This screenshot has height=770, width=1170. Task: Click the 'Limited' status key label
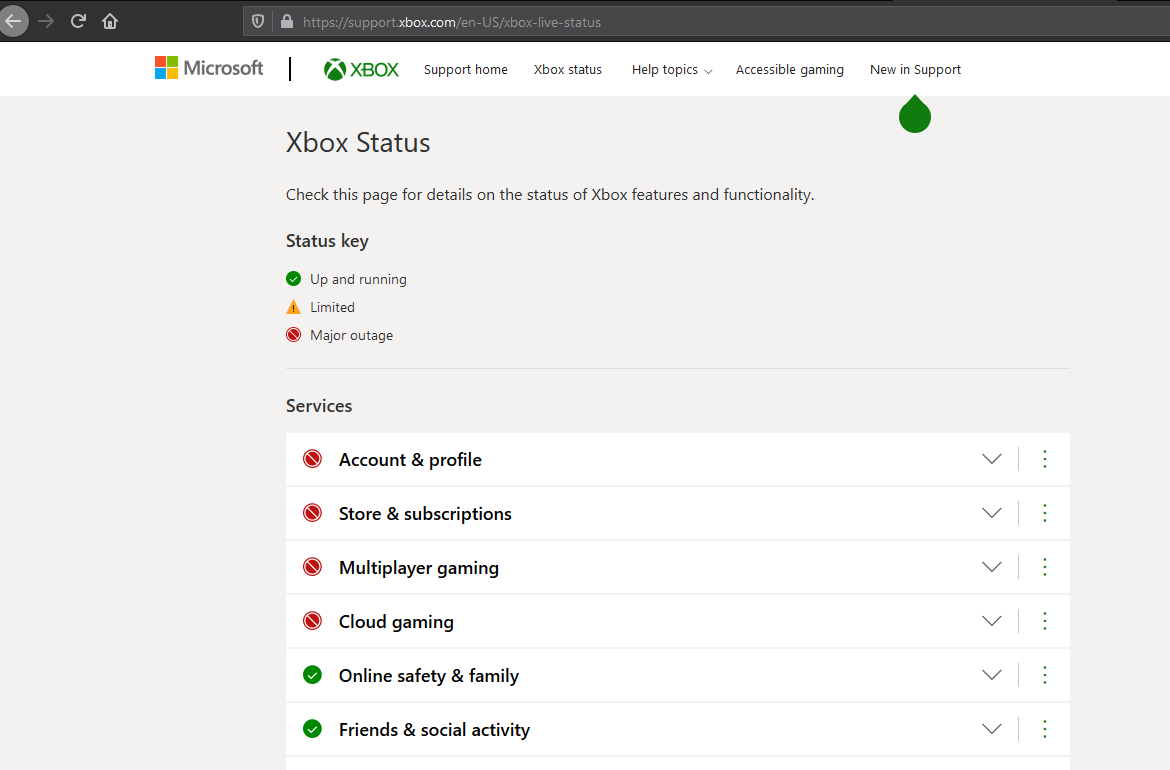pyautogui.click(x=332, y=307)
